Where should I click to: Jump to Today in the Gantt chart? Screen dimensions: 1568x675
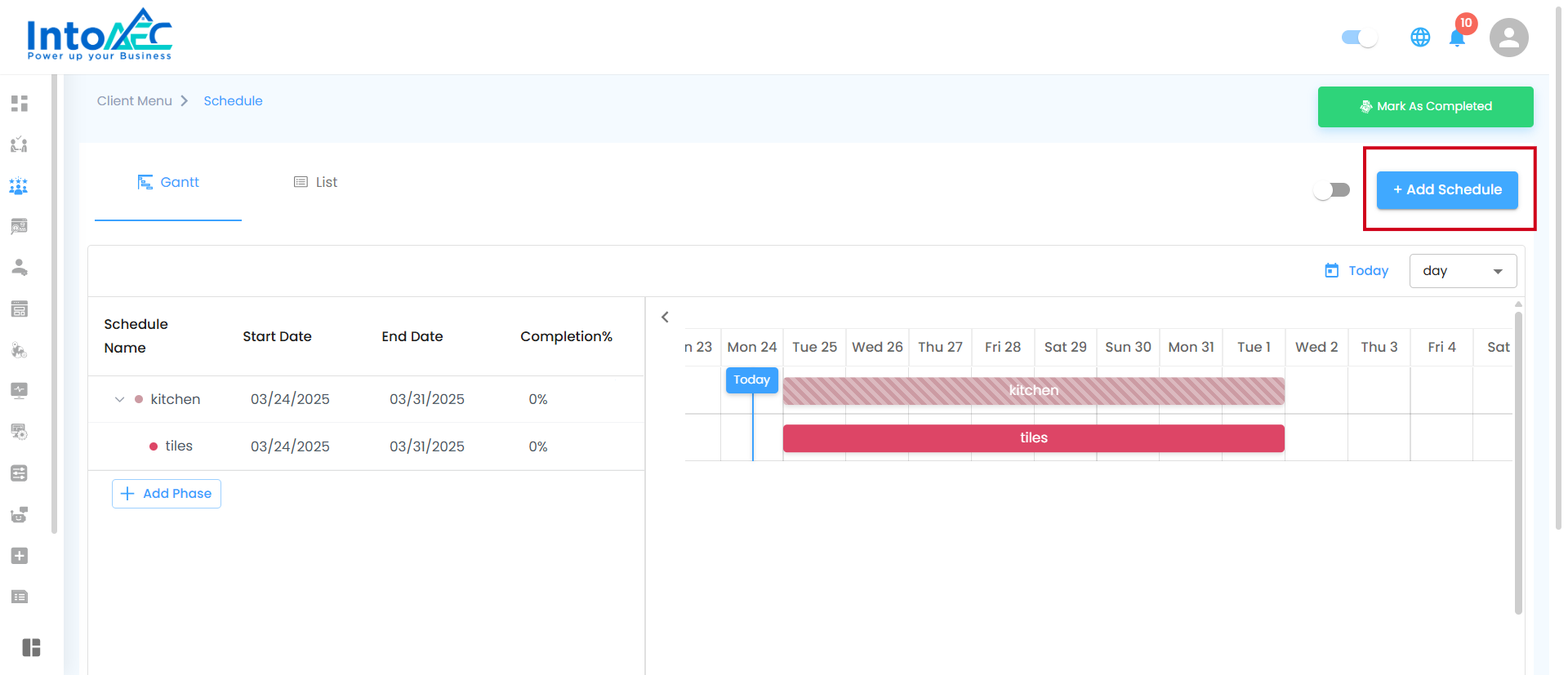tap(1356, 271)
